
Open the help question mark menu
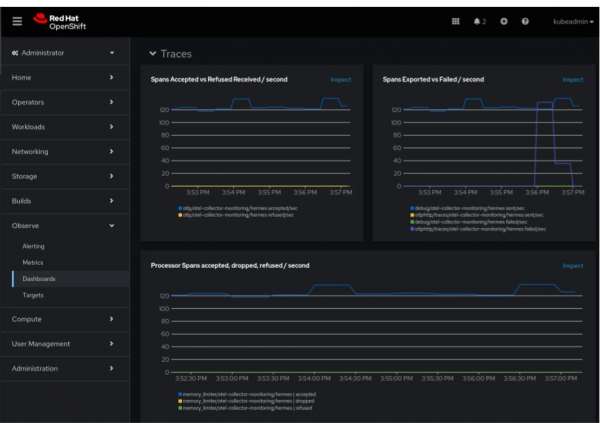[x=526, y=21]
